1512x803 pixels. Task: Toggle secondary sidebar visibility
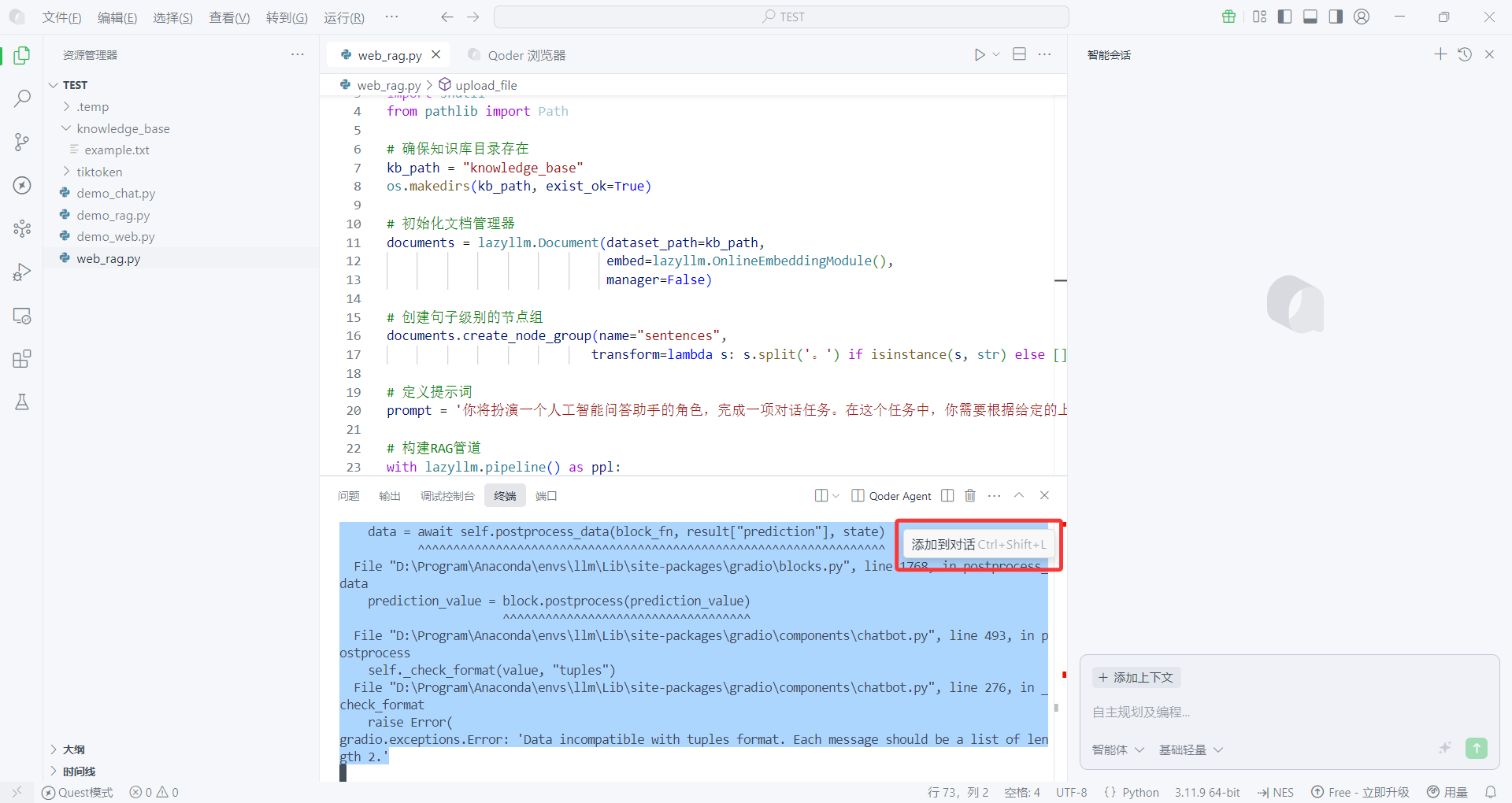click(1336, 17)
